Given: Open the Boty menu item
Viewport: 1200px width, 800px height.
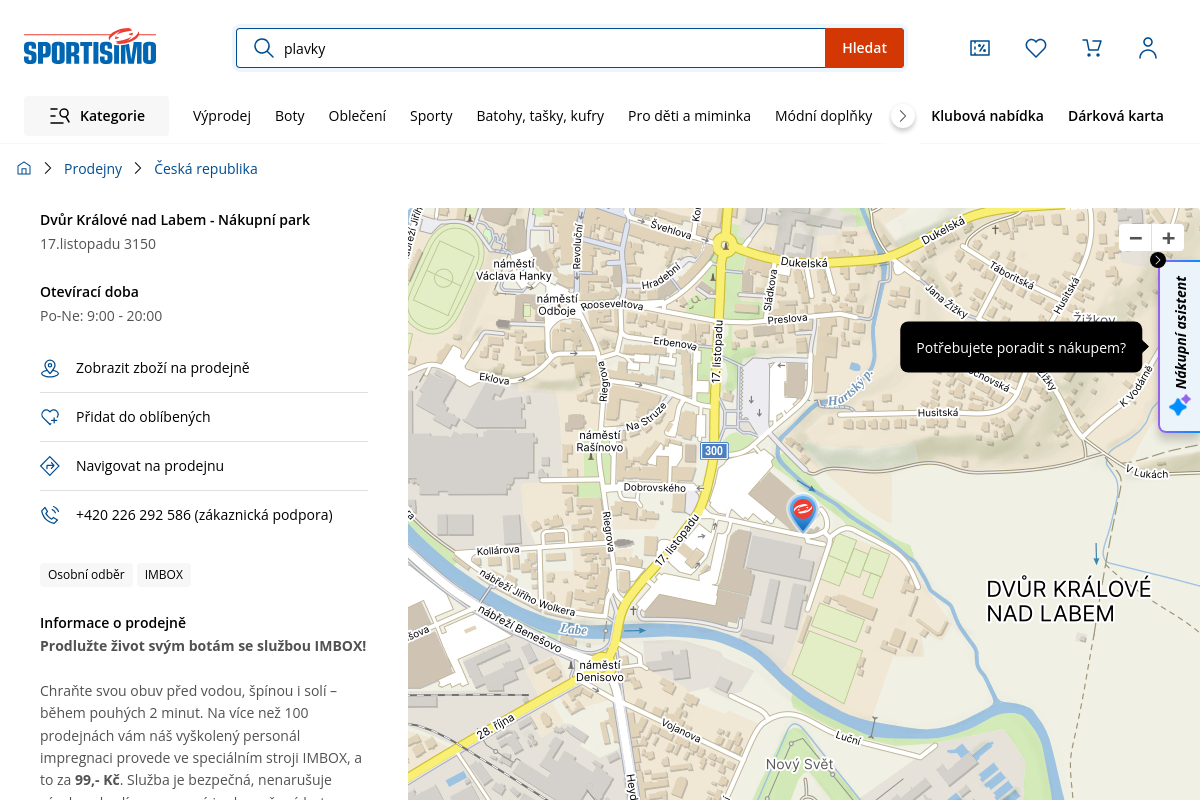Looking at the screenshot, I should [x=290, y=116].
